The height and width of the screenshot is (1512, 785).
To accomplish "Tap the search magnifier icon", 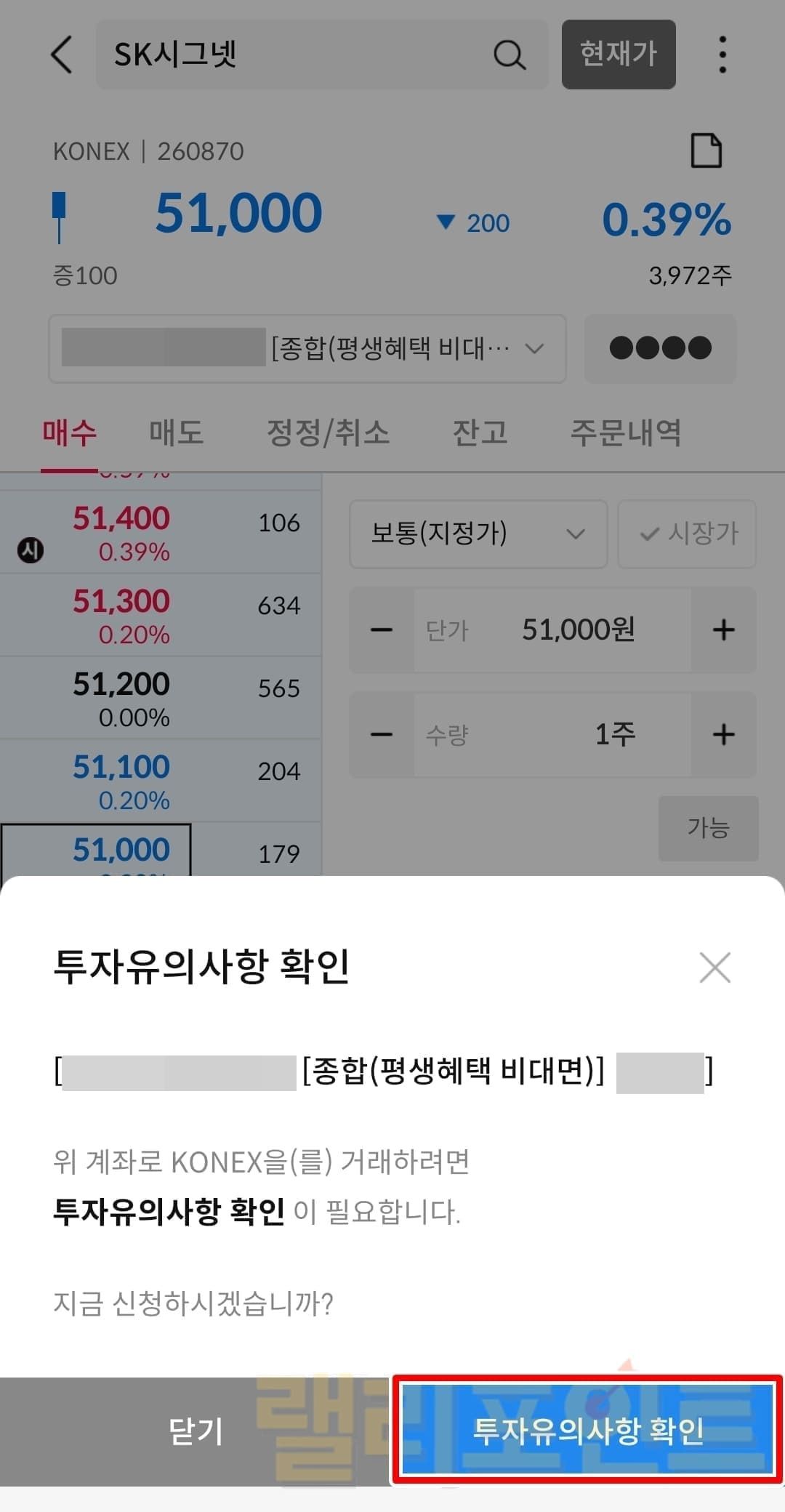I will click(x=509, y=55).
